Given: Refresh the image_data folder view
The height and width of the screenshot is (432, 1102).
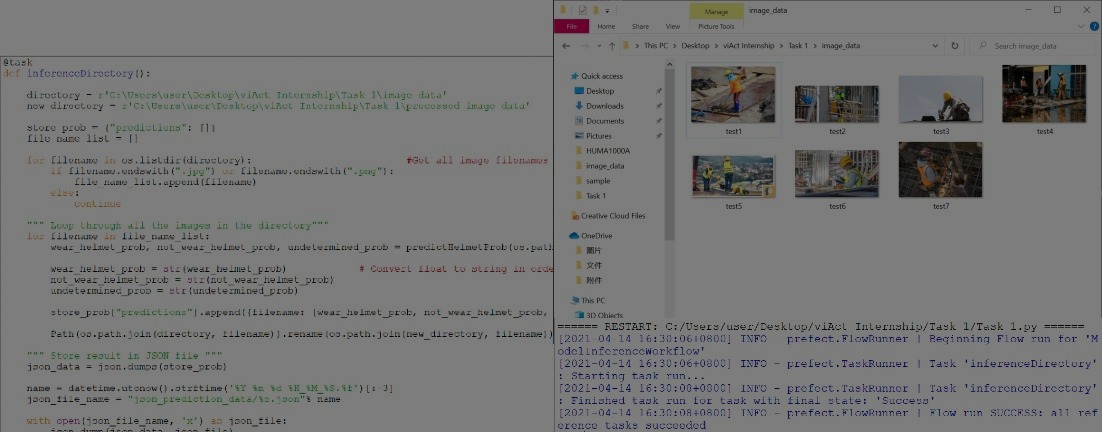Looking at the screenshot, I should [955, 46].
